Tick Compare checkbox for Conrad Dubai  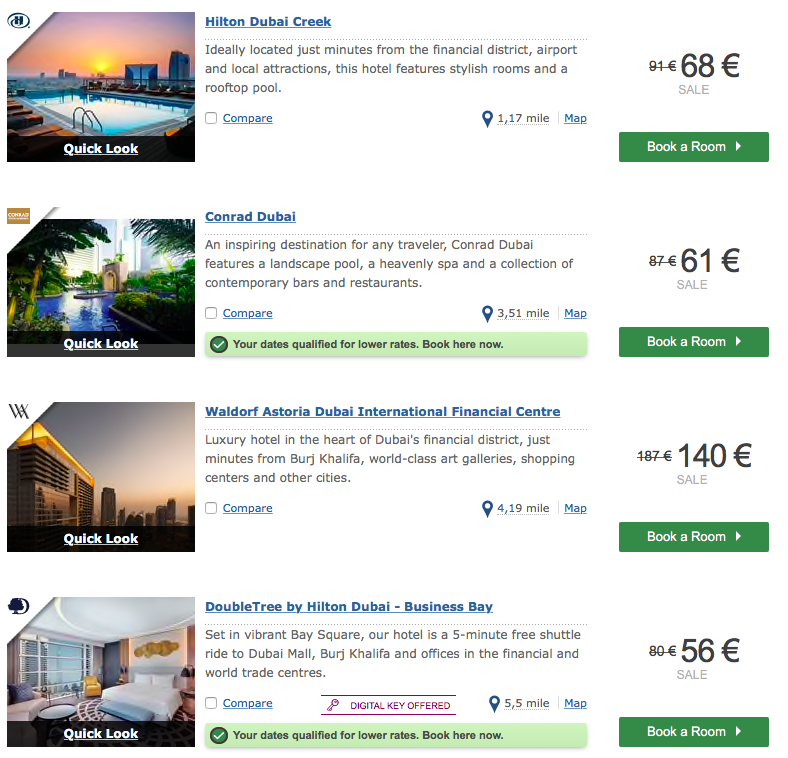(x=211, y=313)
